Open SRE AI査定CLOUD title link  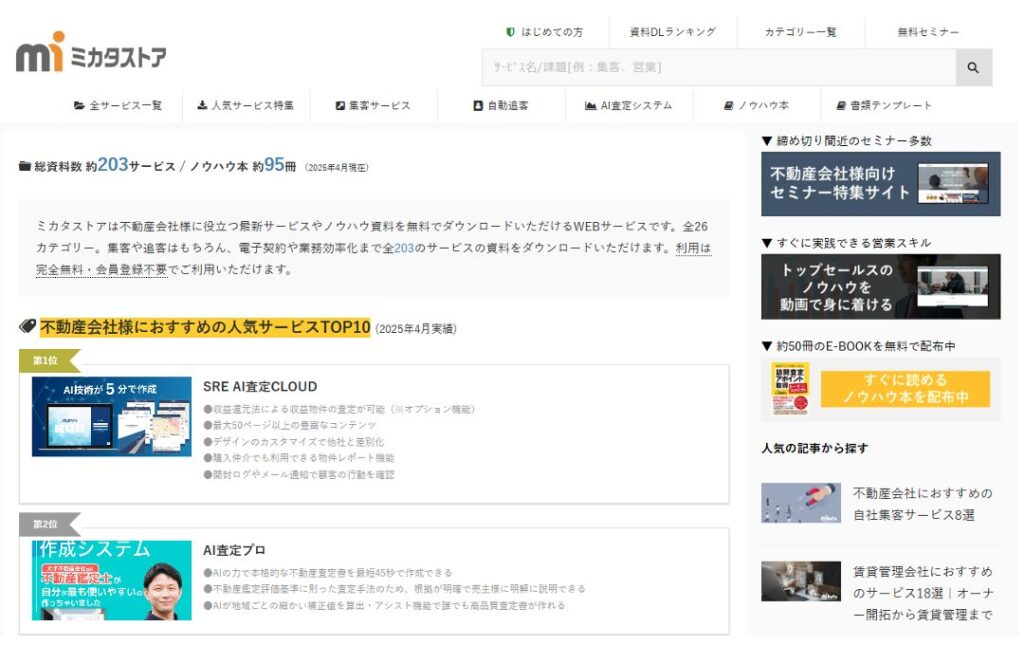point(260,386)
